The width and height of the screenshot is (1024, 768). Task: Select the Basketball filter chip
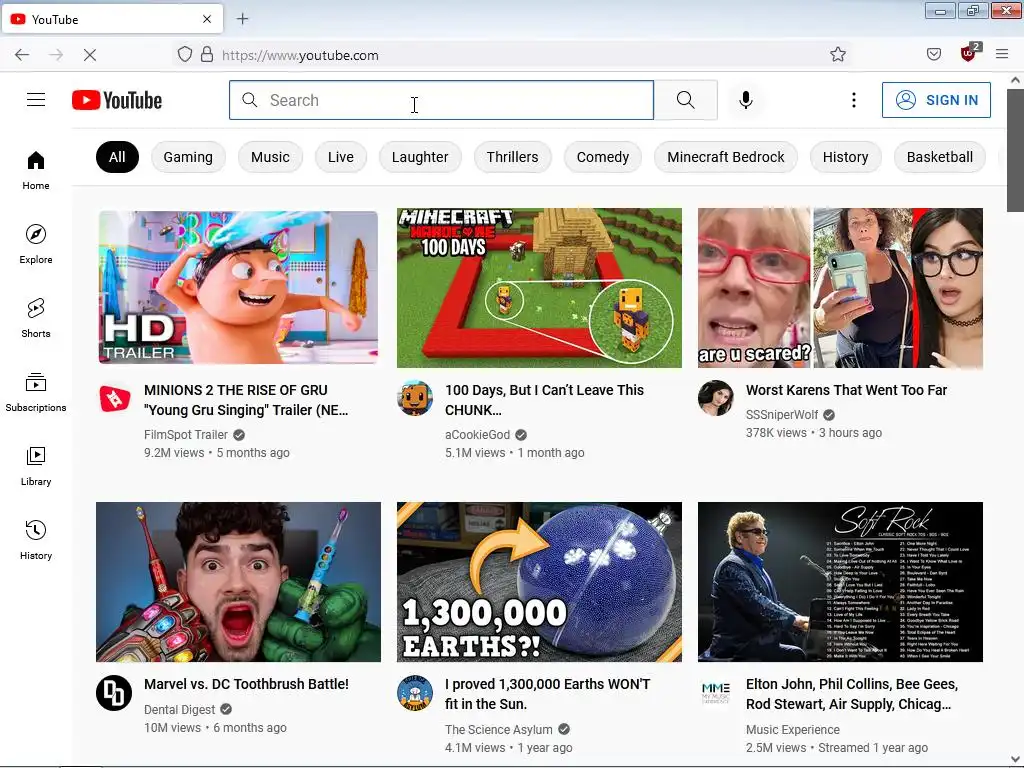tap(940, 157)
